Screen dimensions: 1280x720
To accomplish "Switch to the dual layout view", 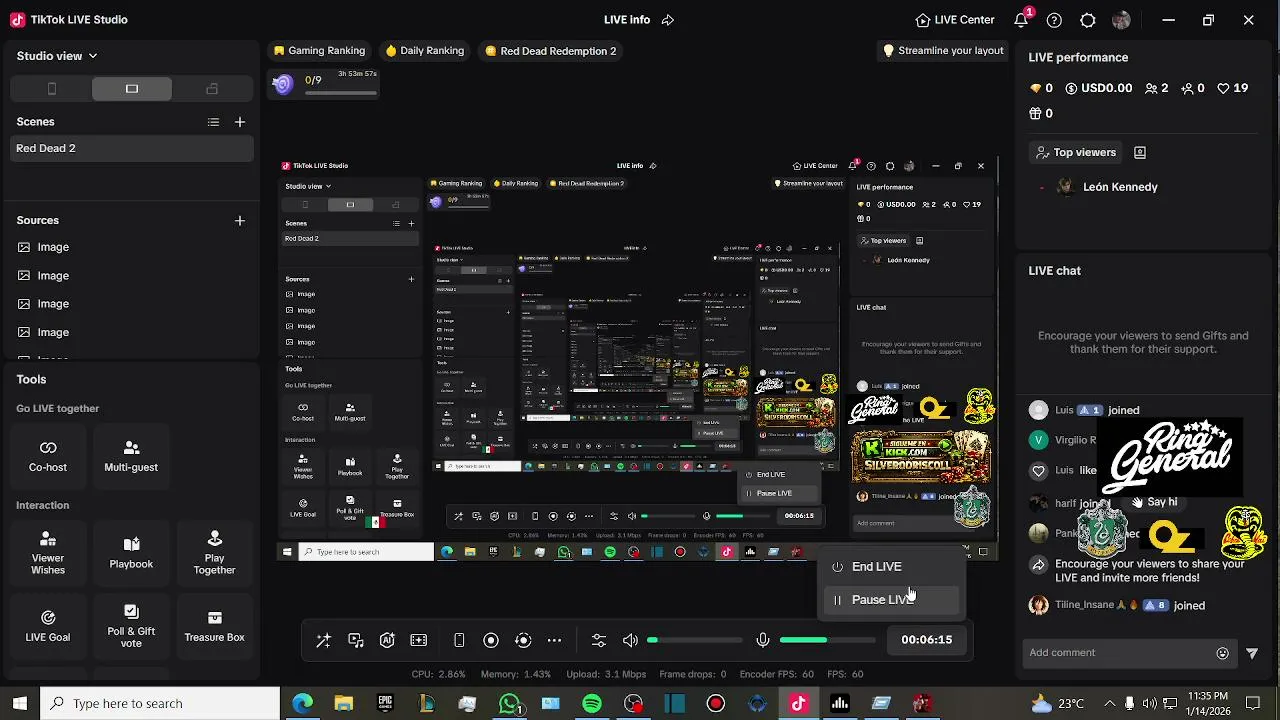I will tap(212, 89).
